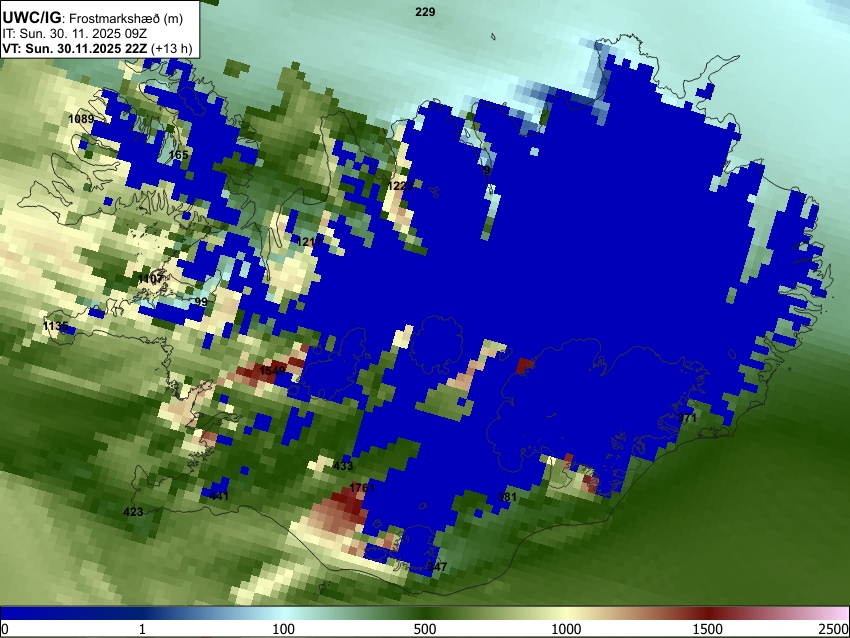Click the legend tick label 1500
This screenshot has width=850, height=638.
(x=708, y=629)
